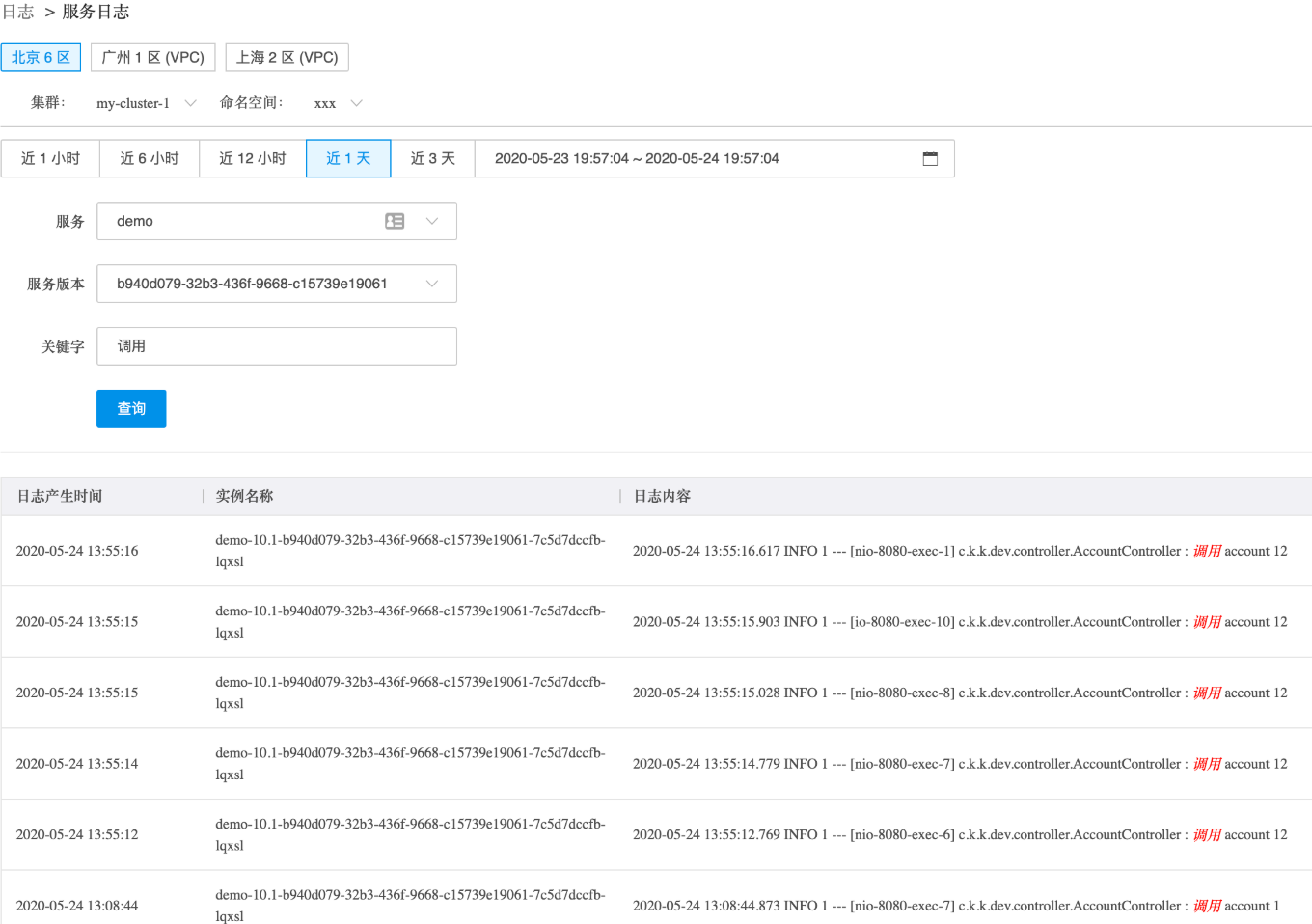Click log content with io-8080-exec-10
The image size is (1312, 924).
(960, 622)
